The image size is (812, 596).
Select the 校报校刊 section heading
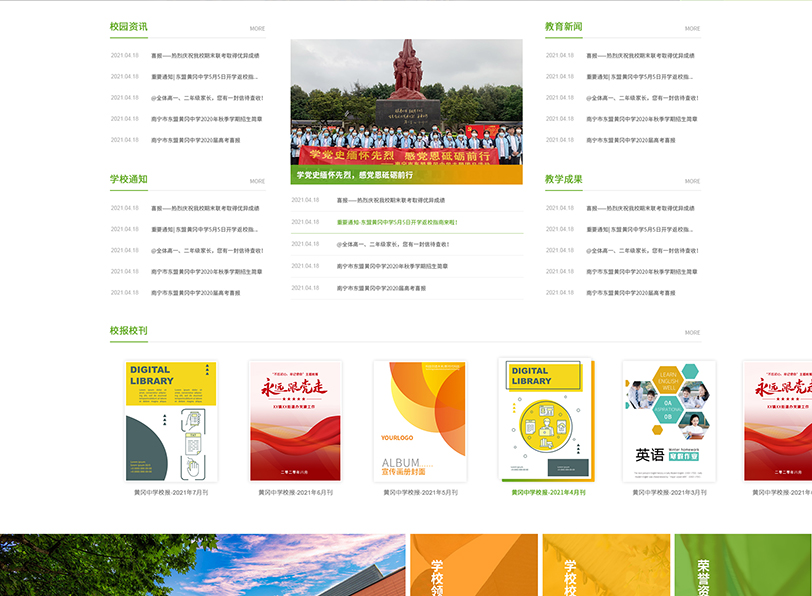128,331
